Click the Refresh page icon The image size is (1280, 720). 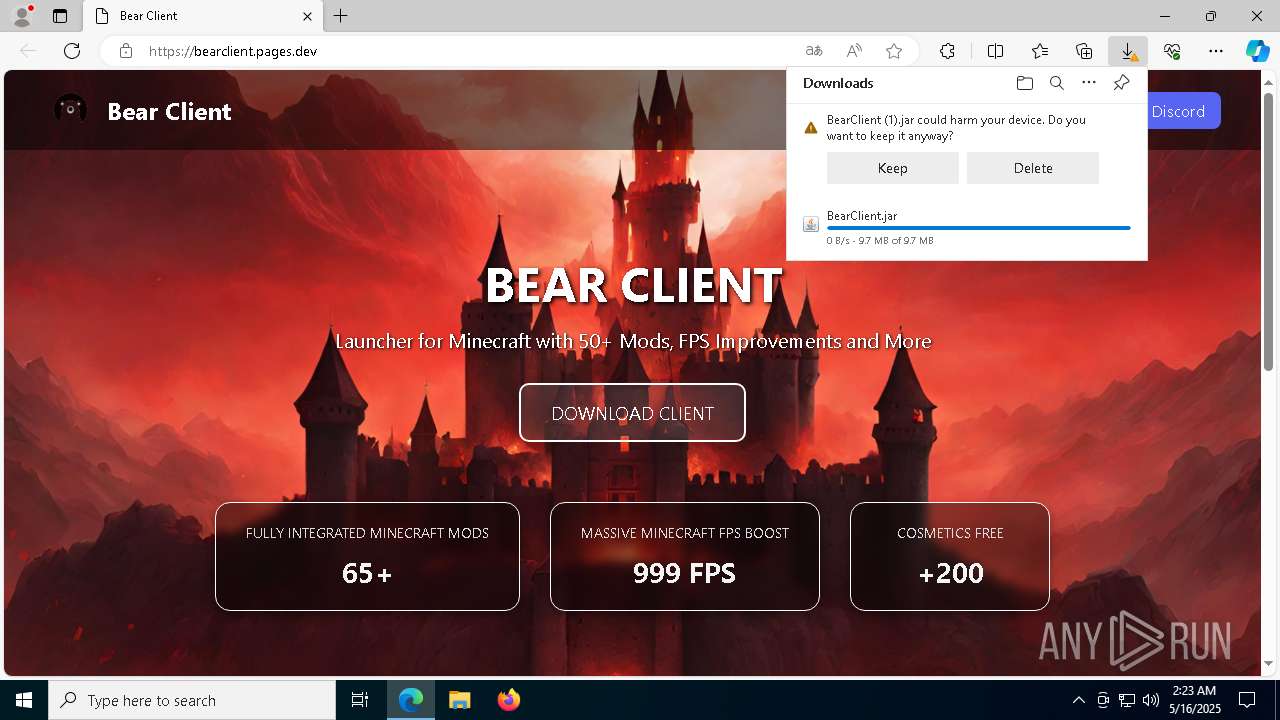[72, 51]
